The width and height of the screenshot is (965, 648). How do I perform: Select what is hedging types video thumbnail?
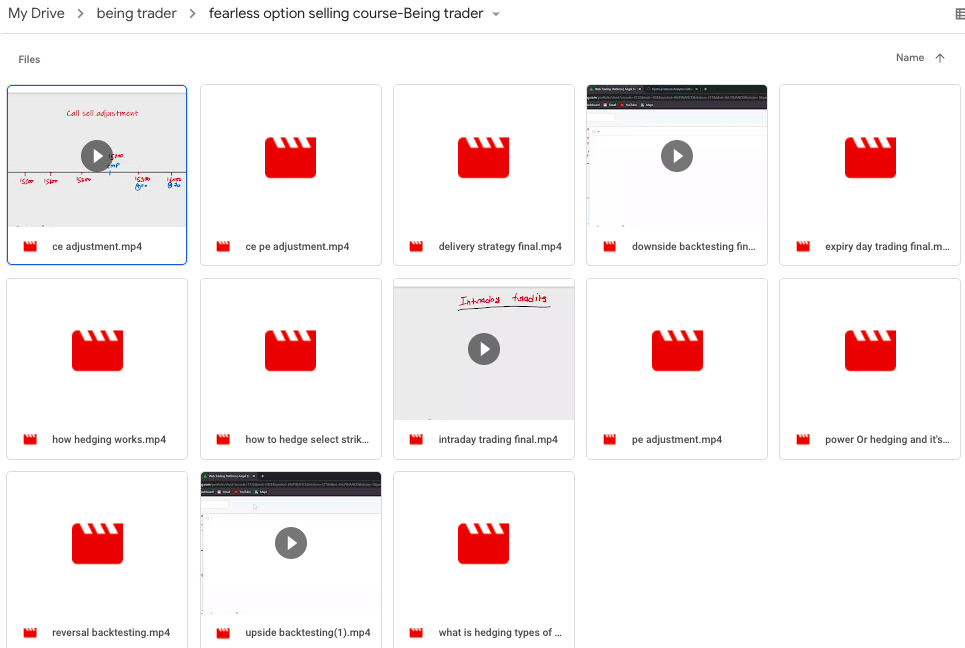pos(483,543)
